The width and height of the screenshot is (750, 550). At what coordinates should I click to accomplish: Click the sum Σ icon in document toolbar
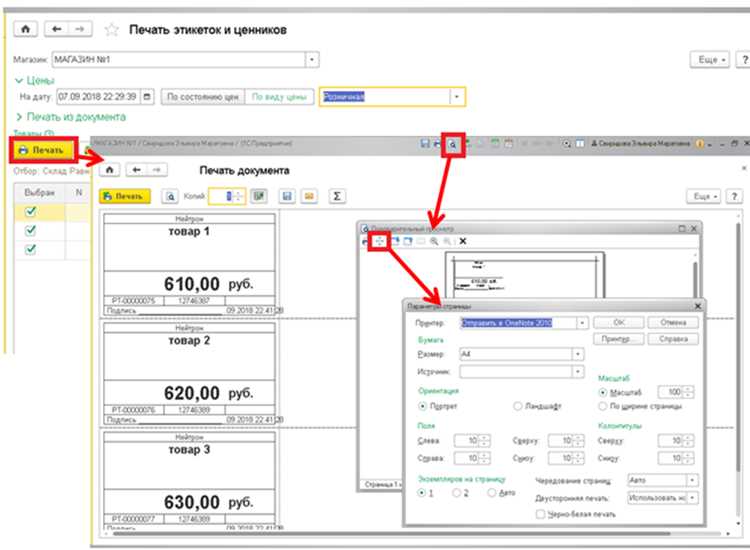click(337, 196)
